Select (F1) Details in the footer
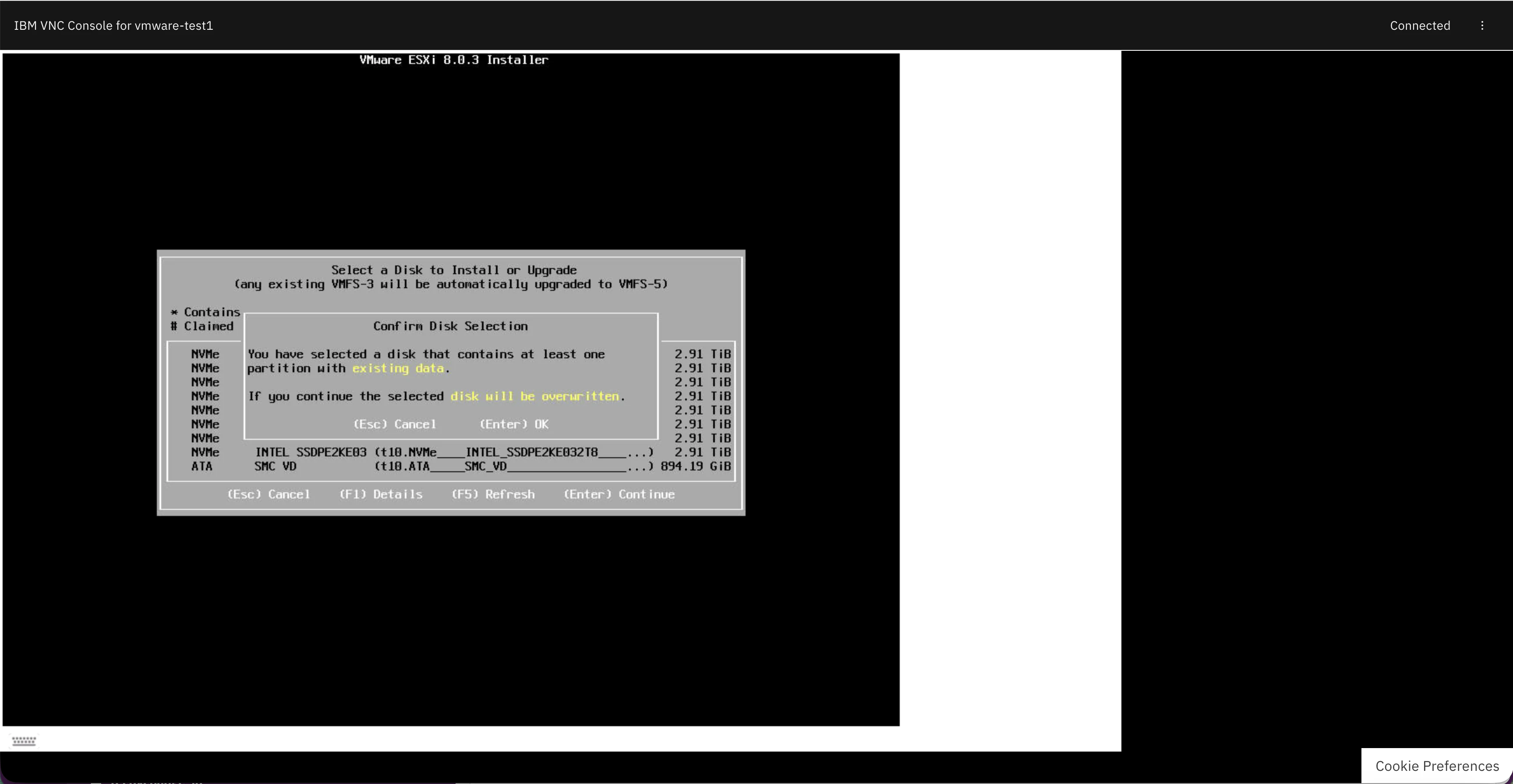The height and width of the screenshot is (784, 1513). 381,494
